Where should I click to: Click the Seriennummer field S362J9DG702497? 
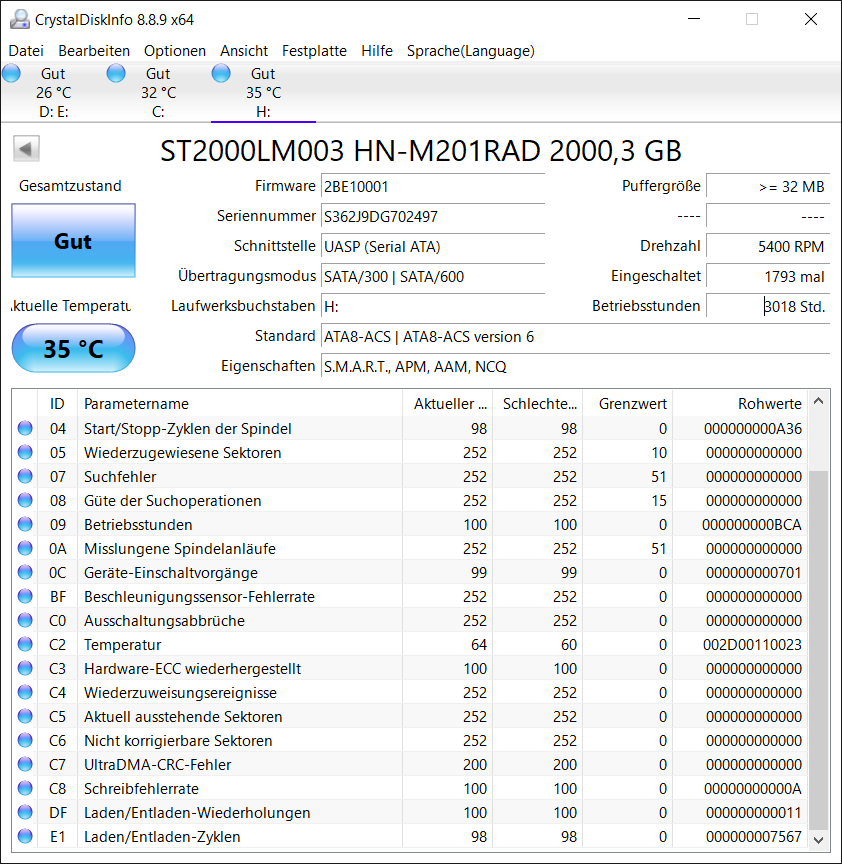(433, 217)
